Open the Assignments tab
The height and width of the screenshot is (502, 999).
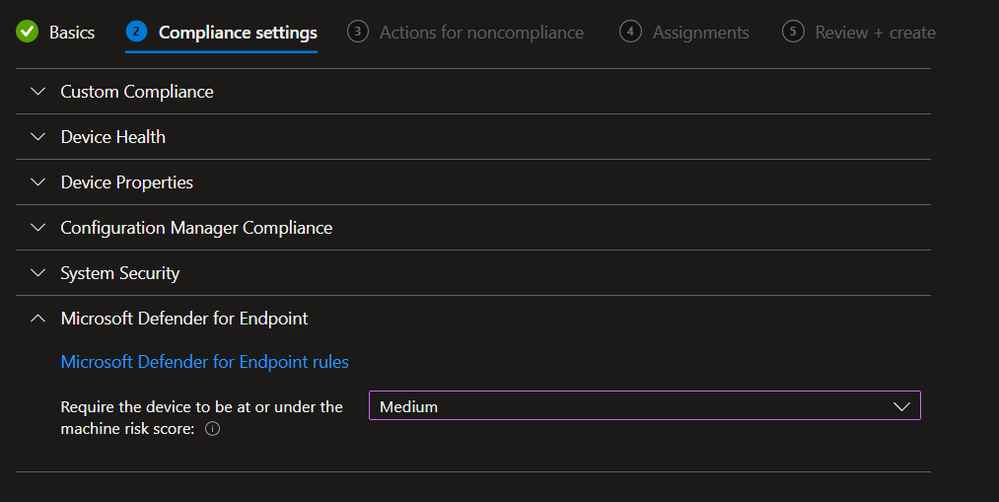(x=700, y=33)
